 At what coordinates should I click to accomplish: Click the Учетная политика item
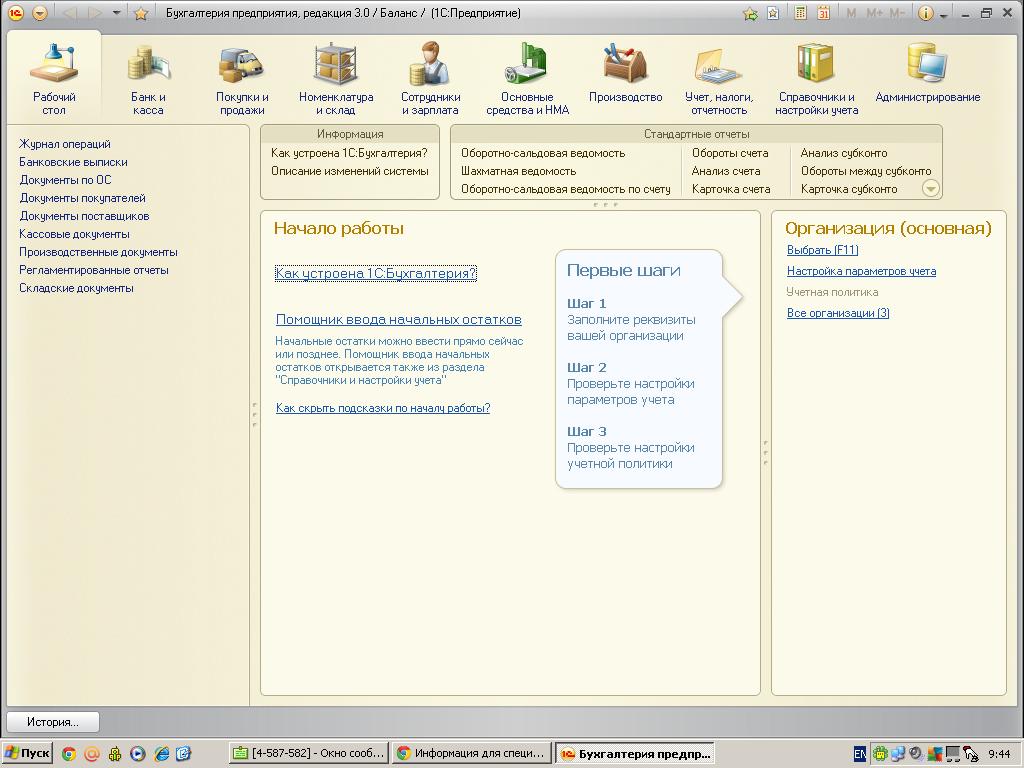pyautogui.click(x=833, y=292)
